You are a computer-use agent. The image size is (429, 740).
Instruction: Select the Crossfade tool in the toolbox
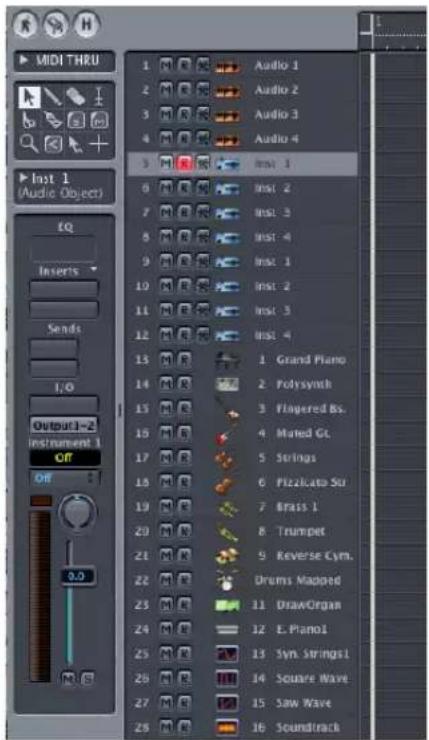[53, 144]
